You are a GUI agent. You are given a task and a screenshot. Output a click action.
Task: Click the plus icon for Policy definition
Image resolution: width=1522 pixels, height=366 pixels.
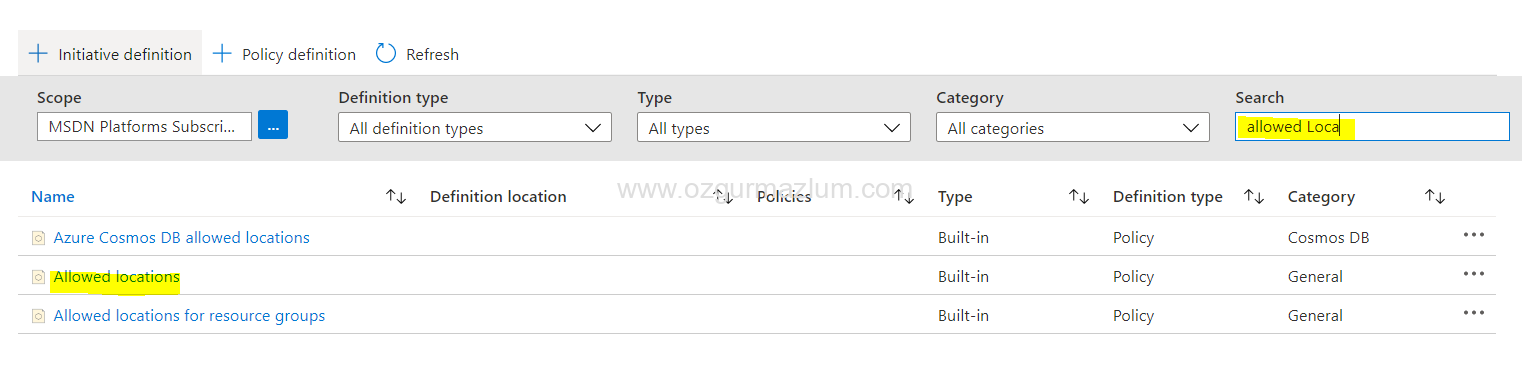(222, 54)
